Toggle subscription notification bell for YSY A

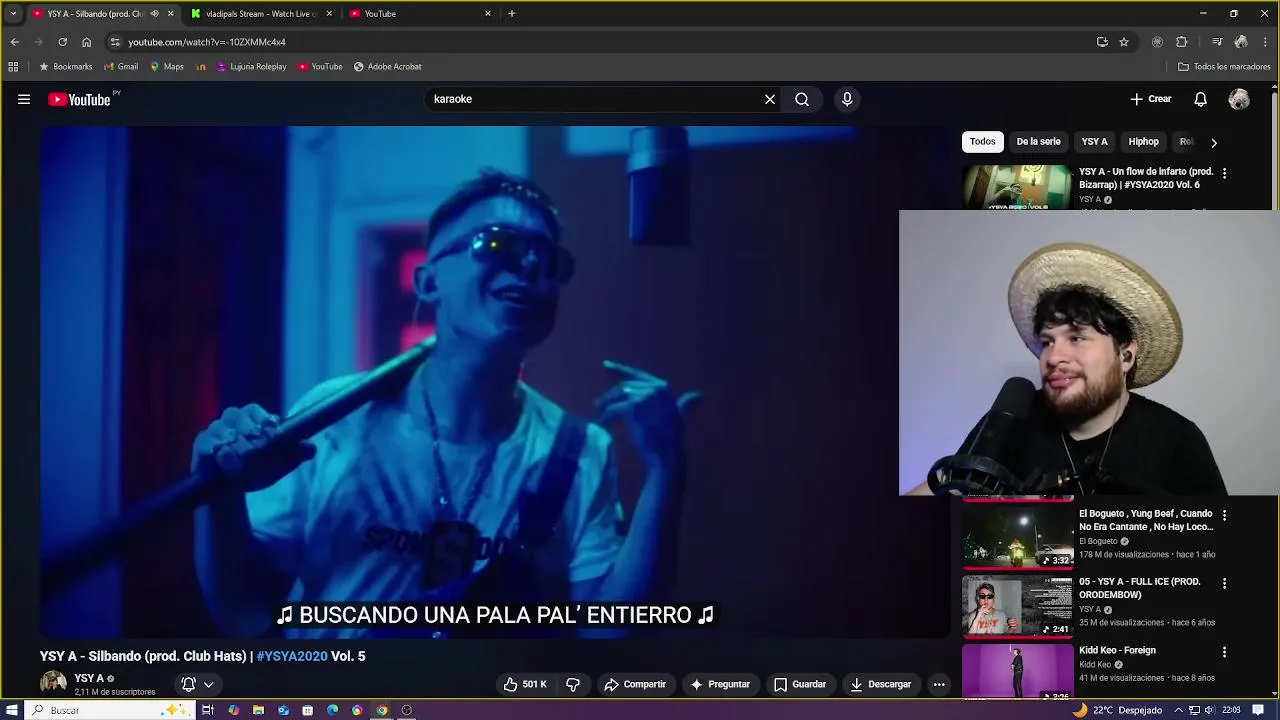(x=188, y=684)
